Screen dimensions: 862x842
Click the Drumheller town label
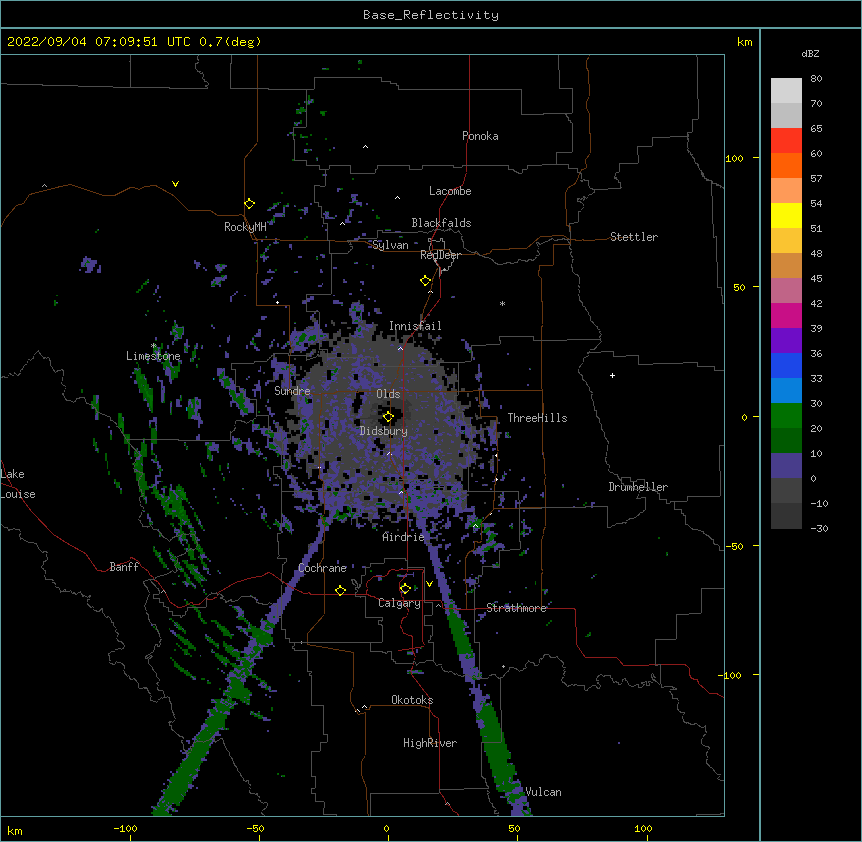(x=638, y=487)
